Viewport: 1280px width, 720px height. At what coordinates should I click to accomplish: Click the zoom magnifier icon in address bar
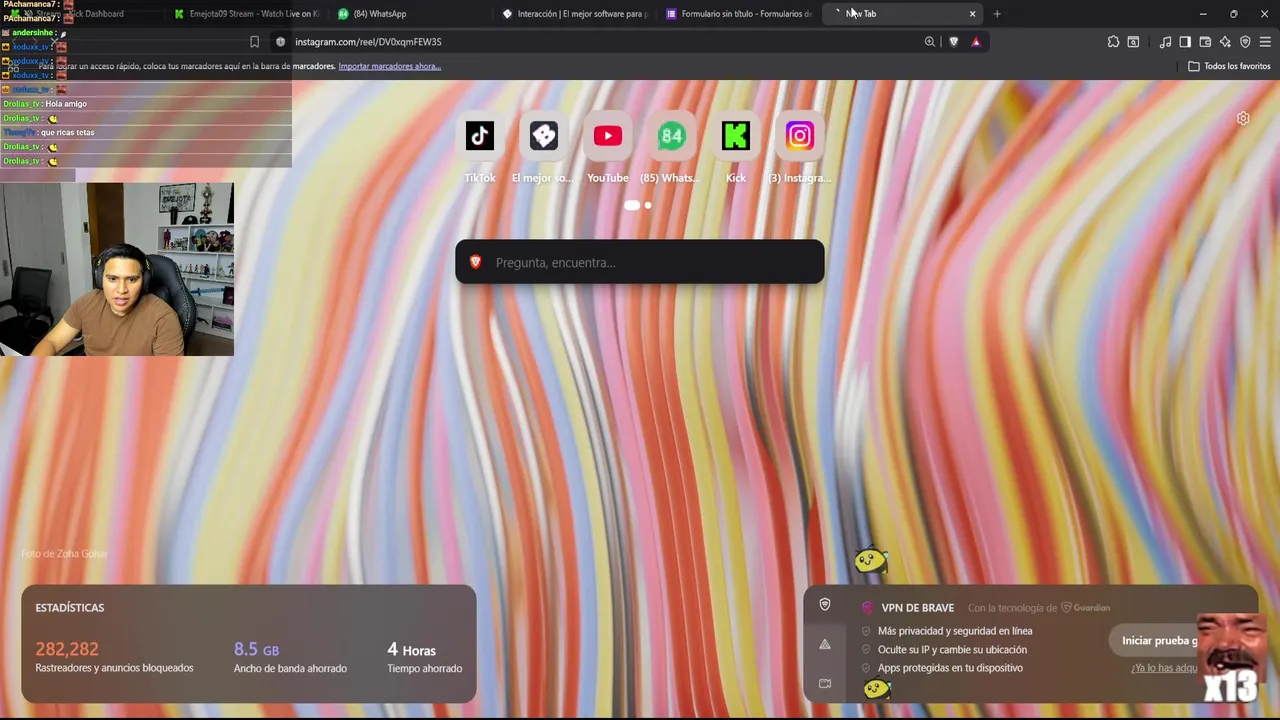pyautogui.click(x=930, y=42)
